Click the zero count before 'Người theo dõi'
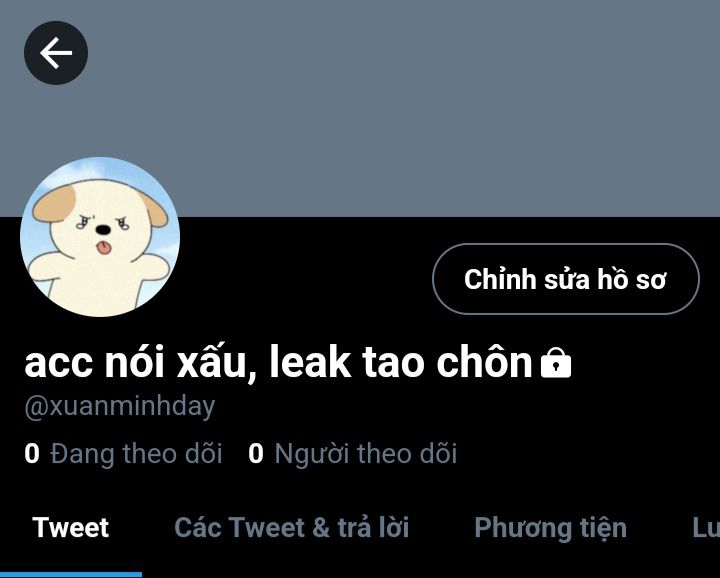This screenshot has height=578, width=720. pos(256,454)
